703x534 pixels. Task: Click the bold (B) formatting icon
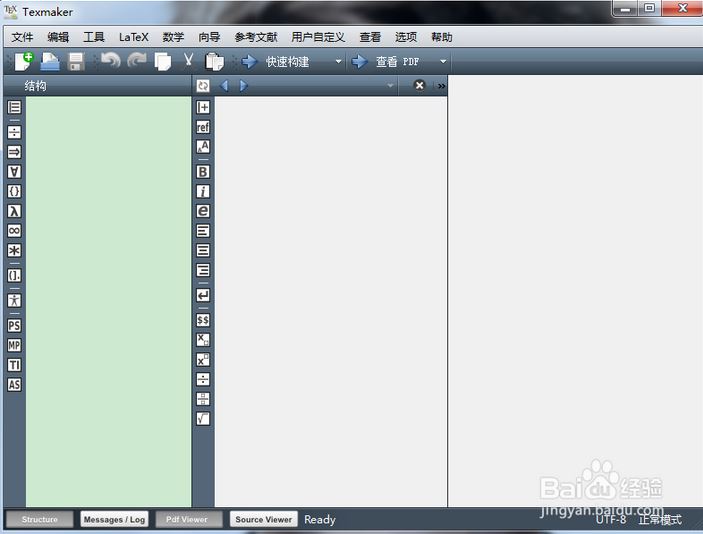point(203,172)
